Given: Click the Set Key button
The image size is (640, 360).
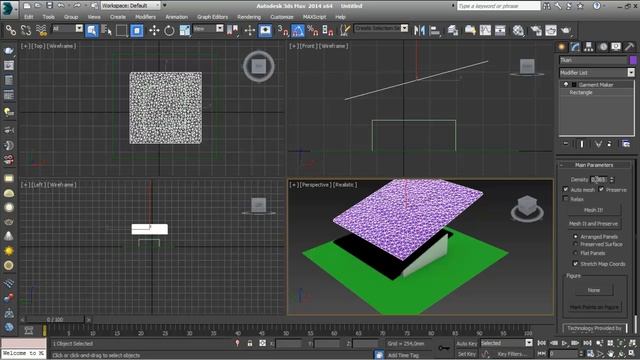Looking at the screenshot, I should coord(467,354).
